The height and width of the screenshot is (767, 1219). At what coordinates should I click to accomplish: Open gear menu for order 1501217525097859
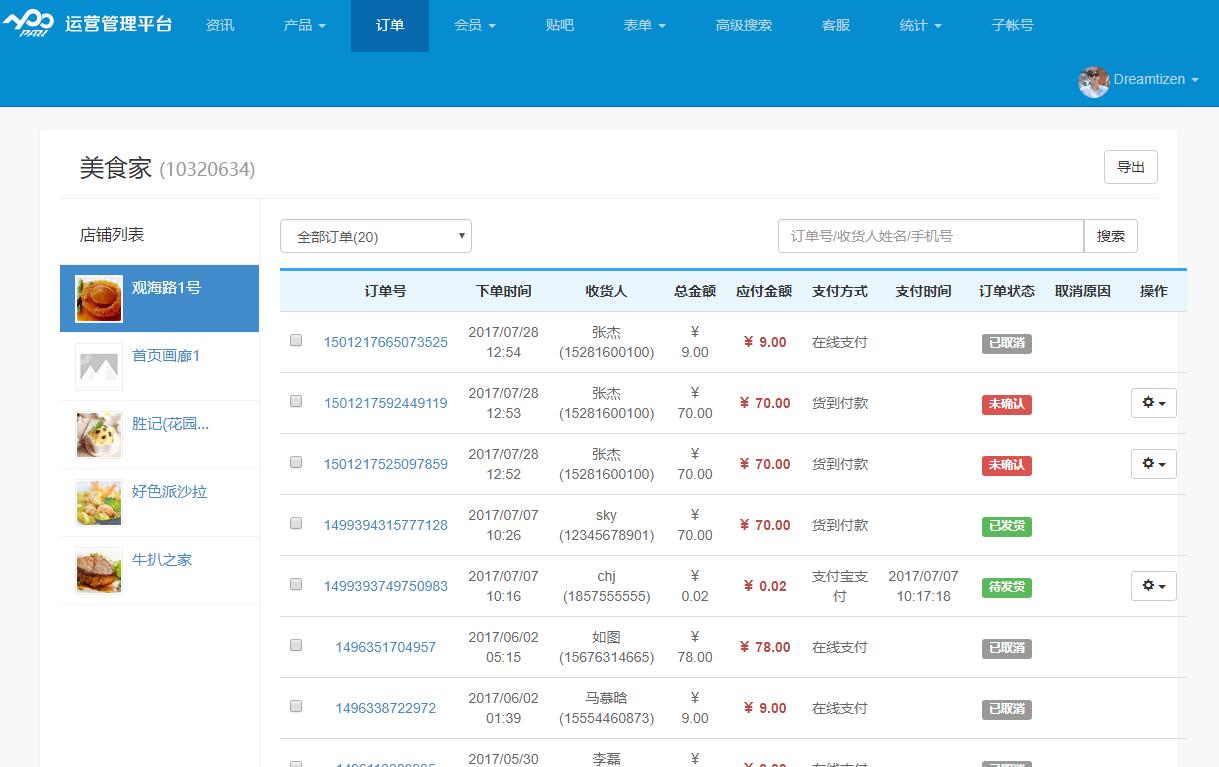(x=1153, y=464)
